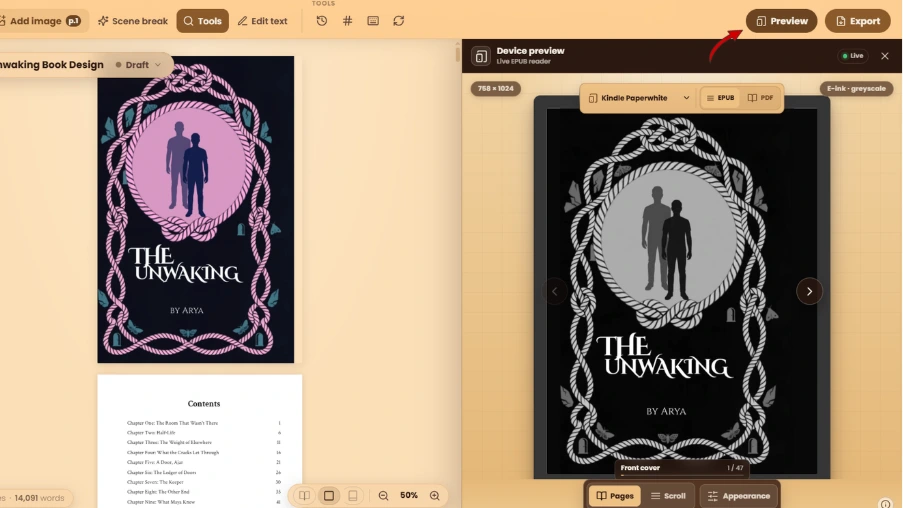Open the version history clock icon
This screenshot has width=903, height=508.
point(322,21)
